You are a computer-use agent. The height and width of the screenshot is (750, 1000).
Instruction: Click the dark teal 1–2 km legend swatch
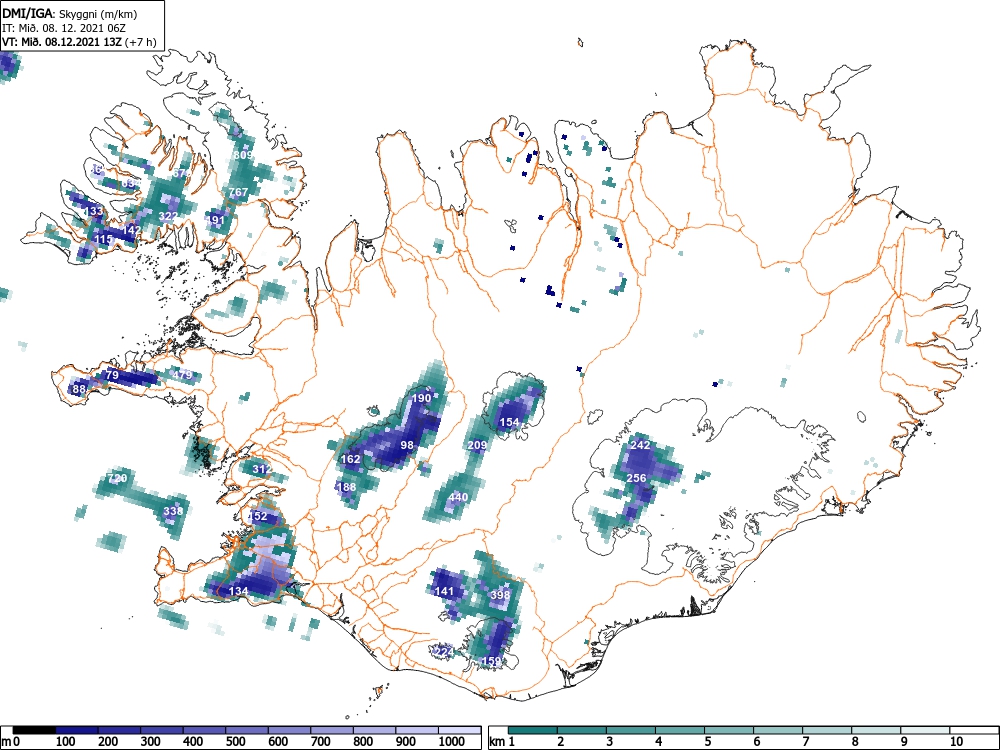tap(533, 730)
